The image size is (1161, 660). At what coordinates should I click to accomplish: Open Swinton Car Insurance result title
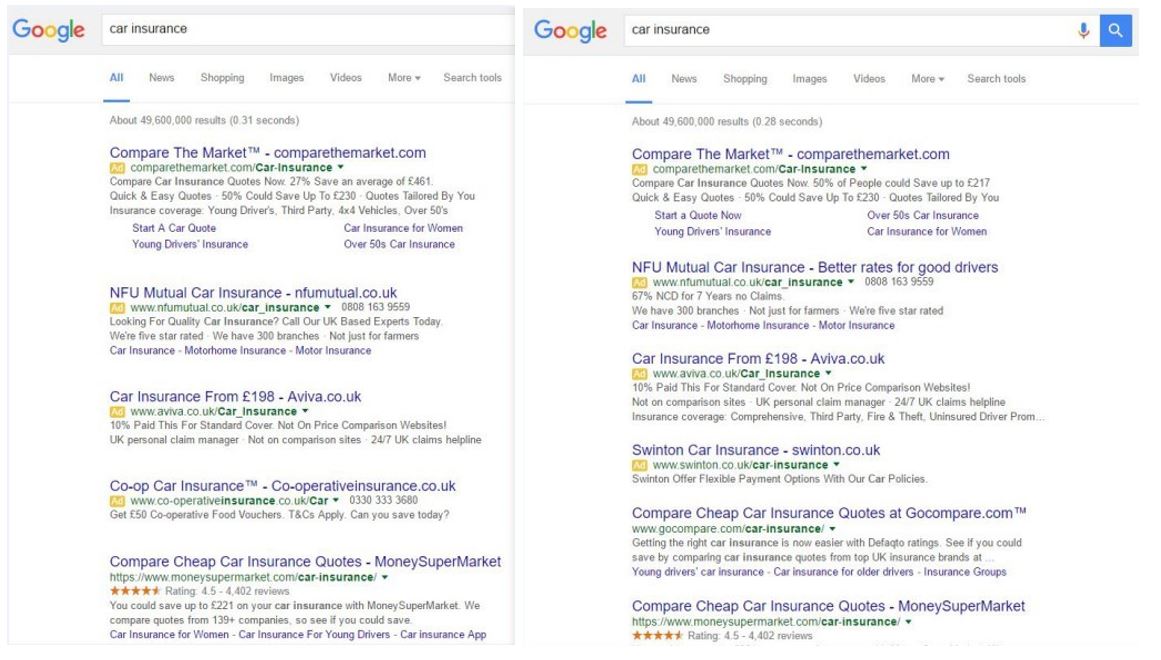(x=756, y=450)
